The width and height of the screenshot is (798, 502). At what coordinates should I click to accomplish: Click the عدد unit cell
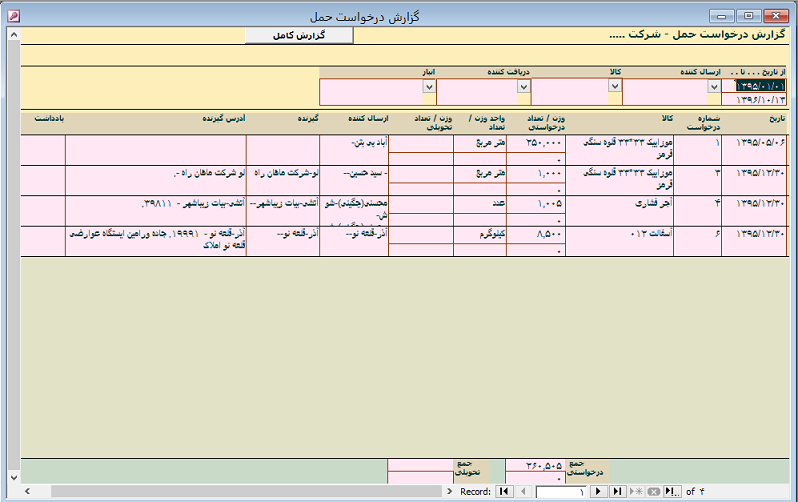coord(480,205)
